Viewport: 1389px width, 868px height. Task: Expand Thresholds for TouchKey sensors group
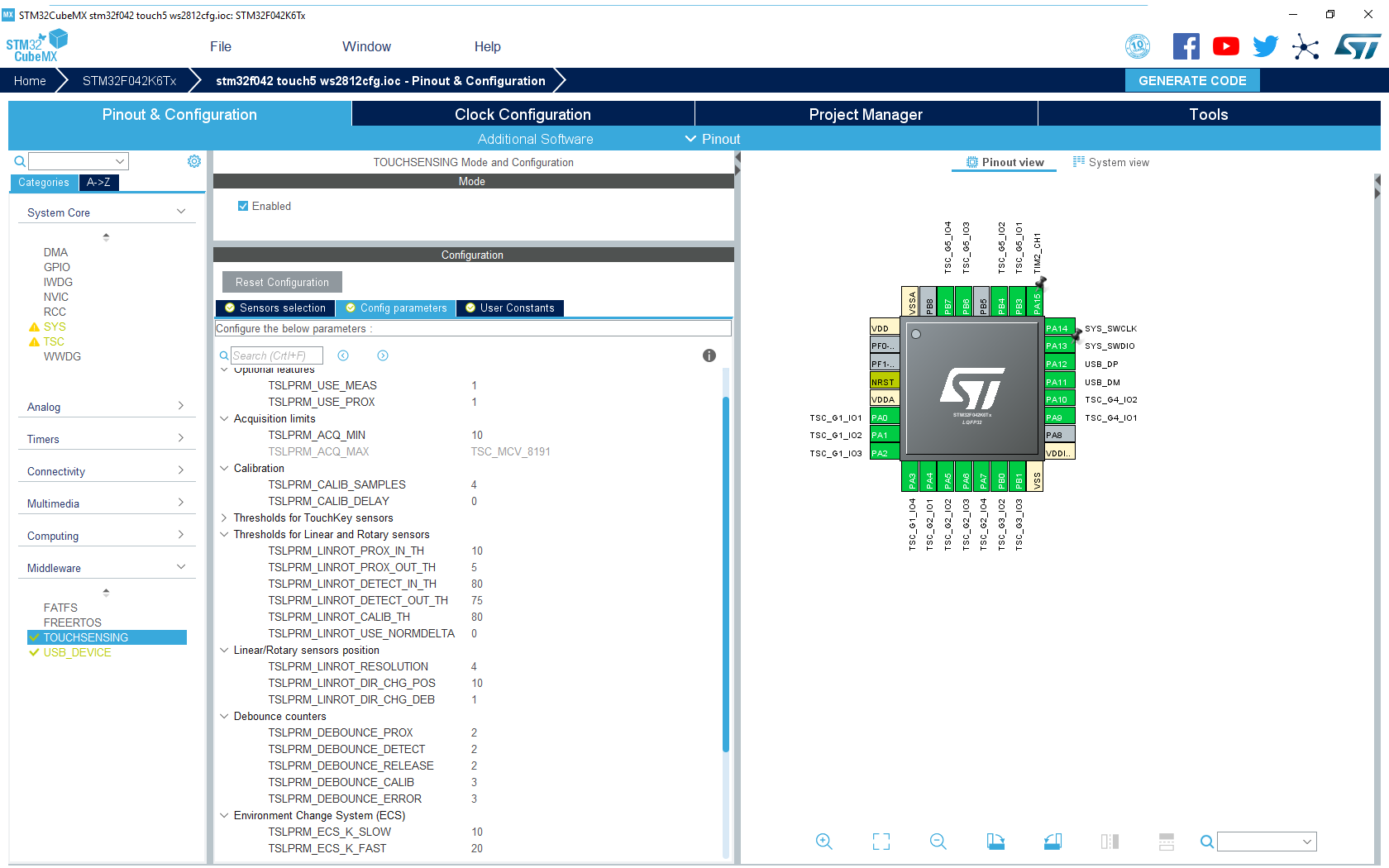click(224, 517)
